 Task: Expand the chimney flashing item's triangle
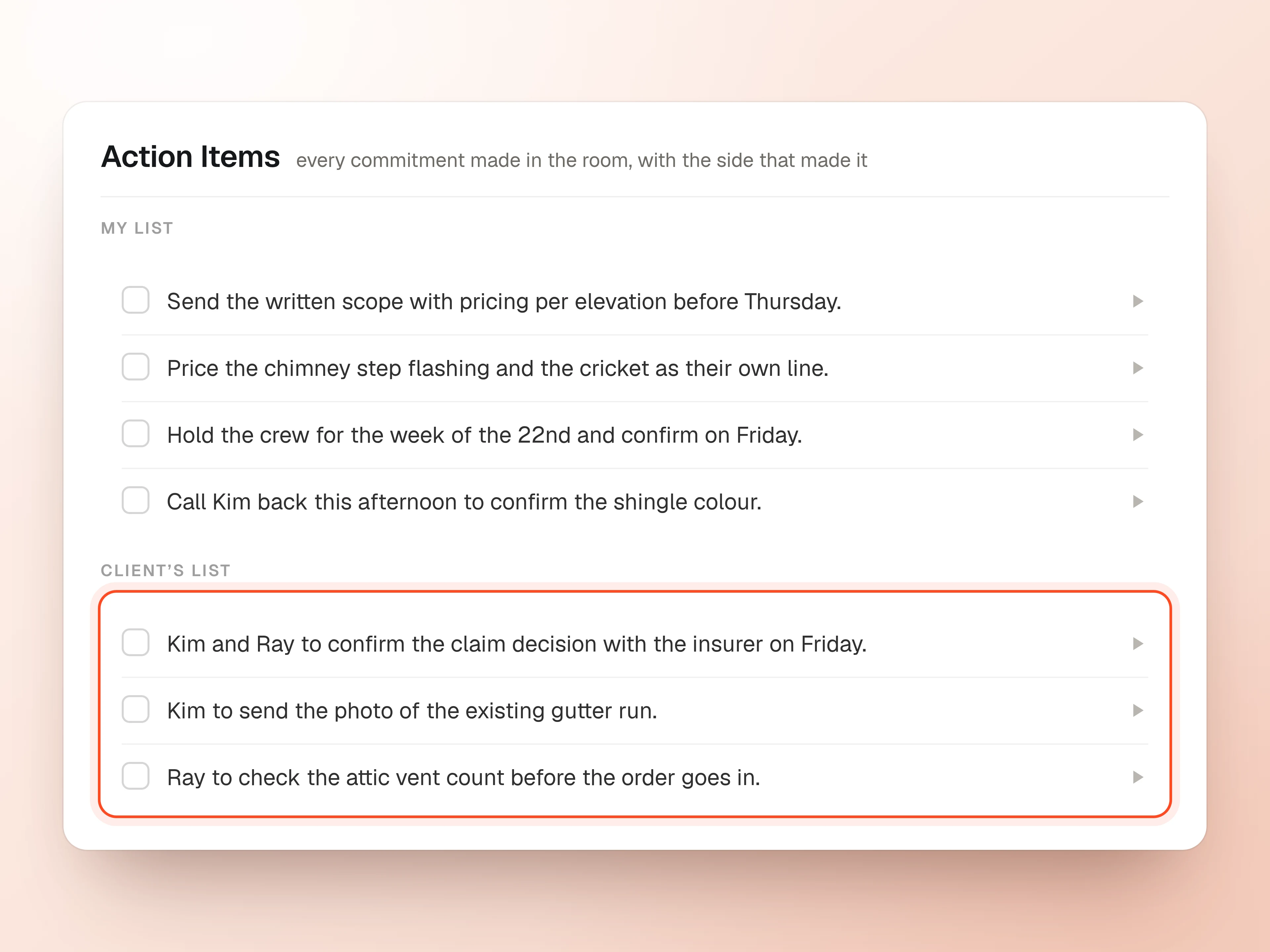pyautogui.click(x=1138, y=368)
